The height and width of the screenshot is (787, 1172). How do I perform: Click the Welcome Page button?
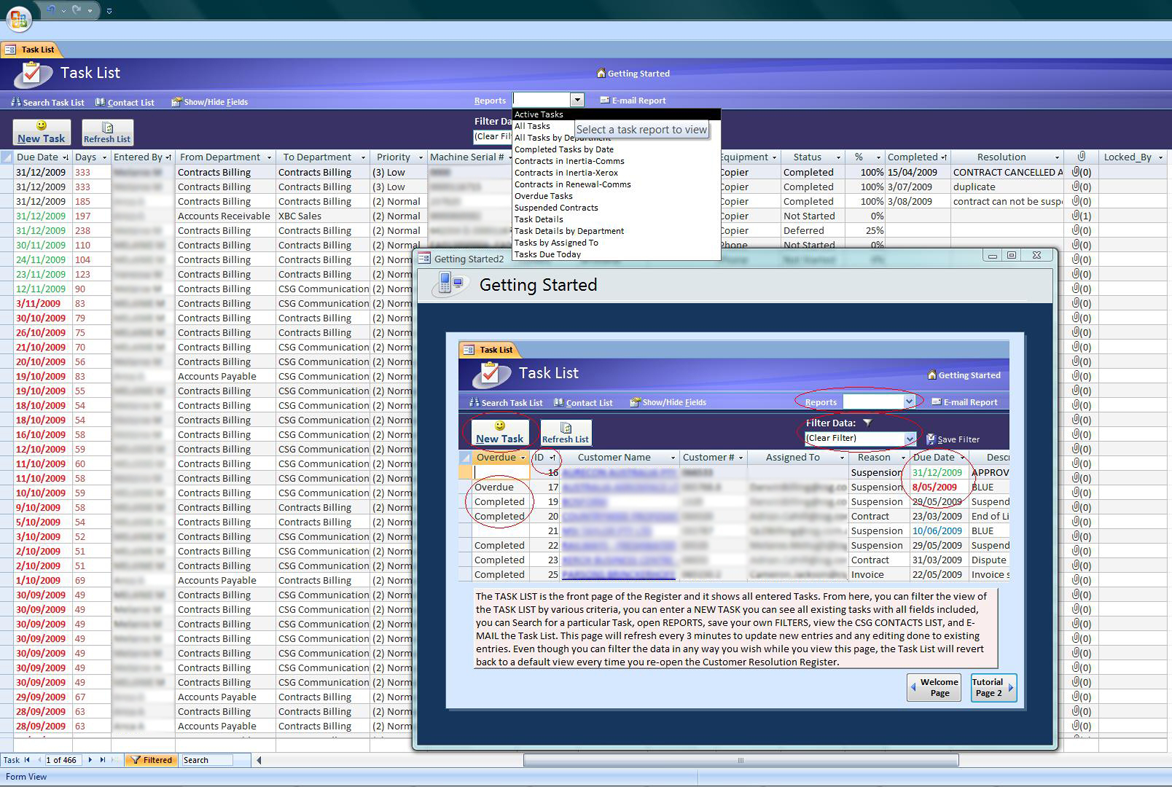[935, 688]
